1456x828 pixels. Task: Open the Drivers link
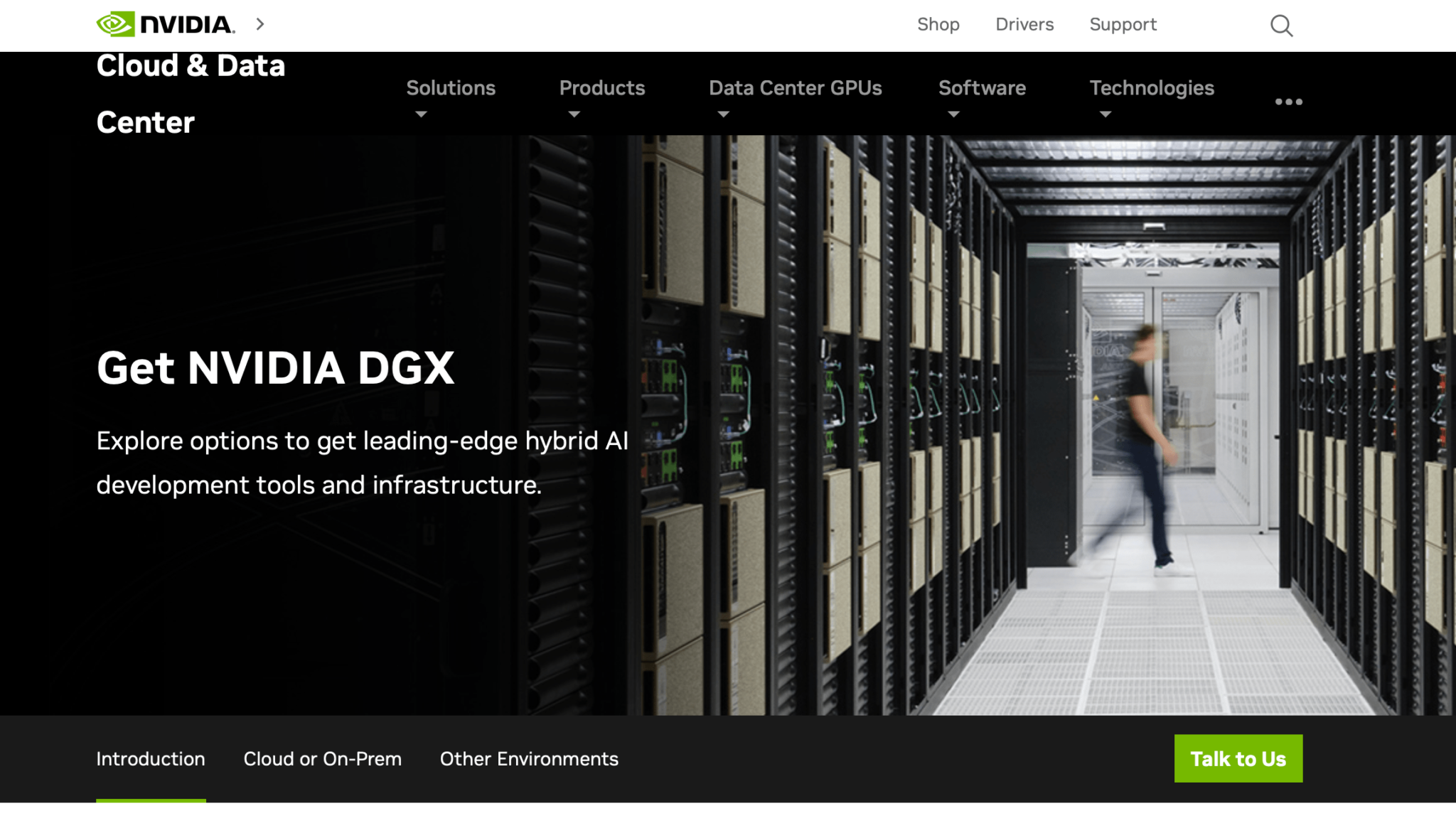point(1024,24)
